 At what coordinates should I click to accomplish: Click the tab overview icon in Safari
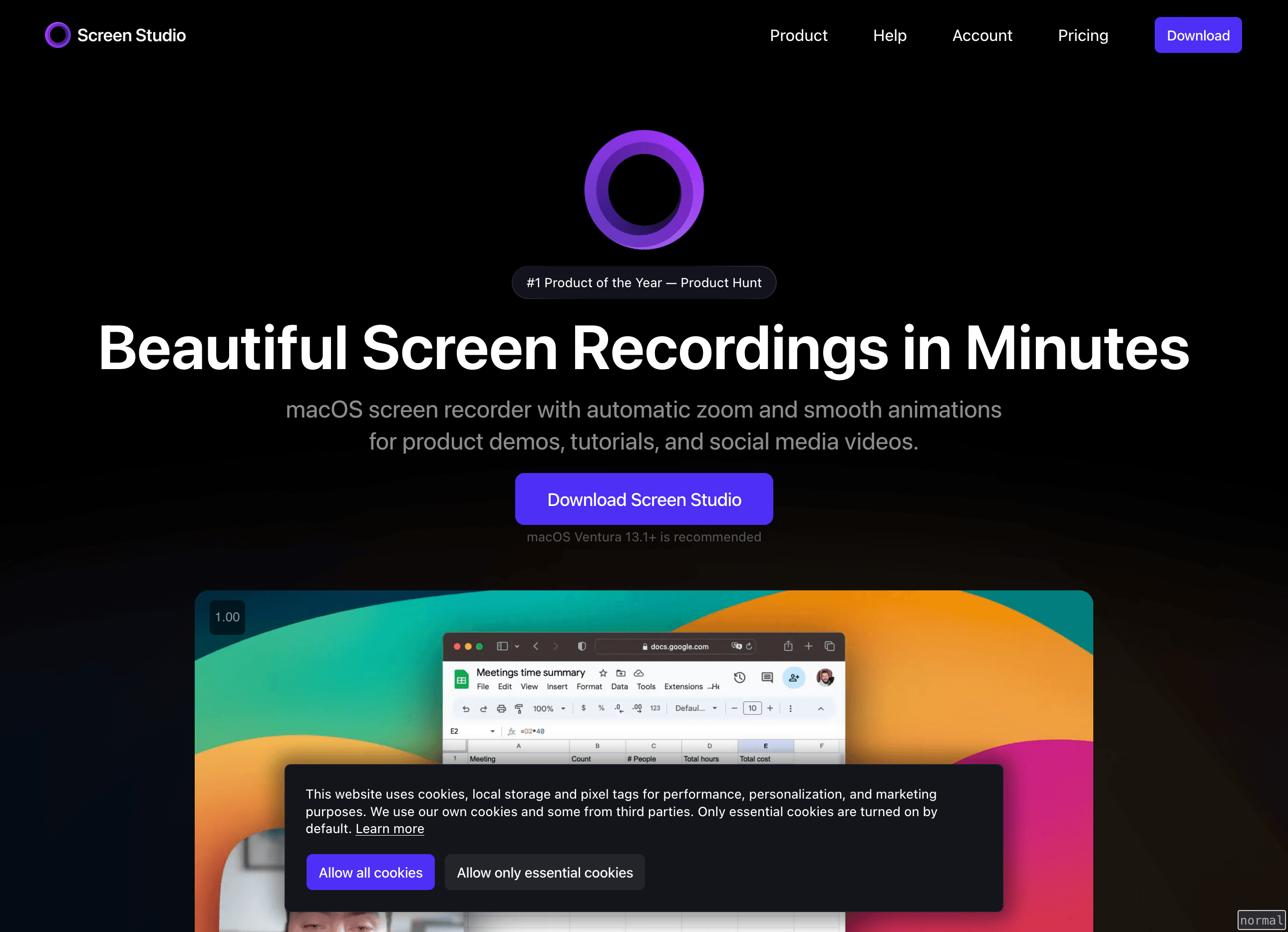[x=830, y=646]
